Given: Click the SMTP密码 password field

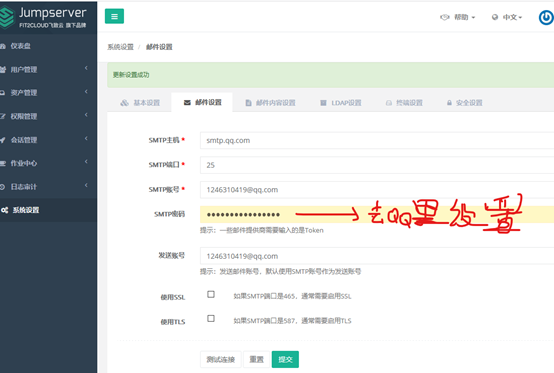Looking at the screenshot, I should click(377, 214).
